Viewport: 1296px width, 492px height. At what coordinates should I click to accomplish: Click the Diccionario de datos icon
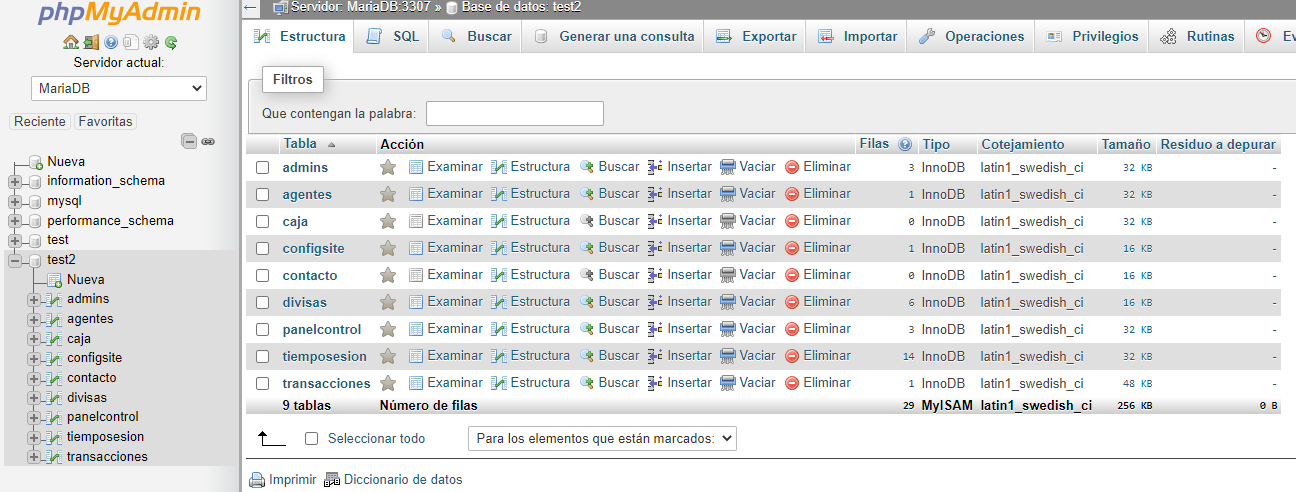(332, 480)
